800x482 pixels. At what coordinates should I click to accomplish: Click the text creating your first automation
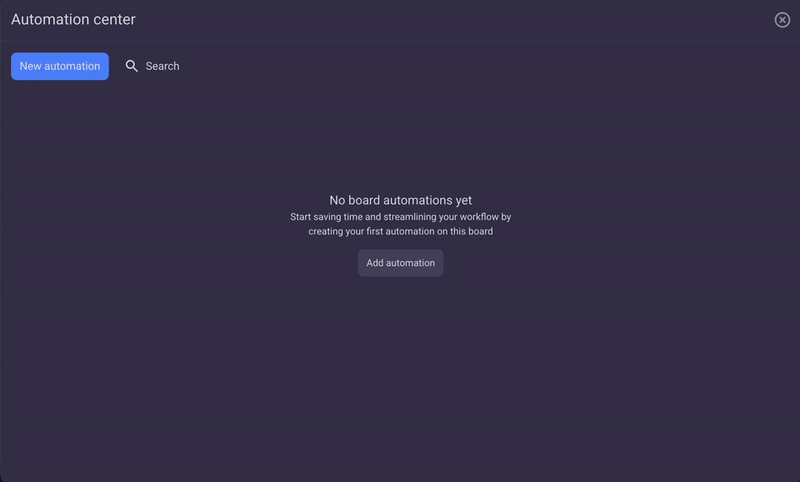point(400,231)
